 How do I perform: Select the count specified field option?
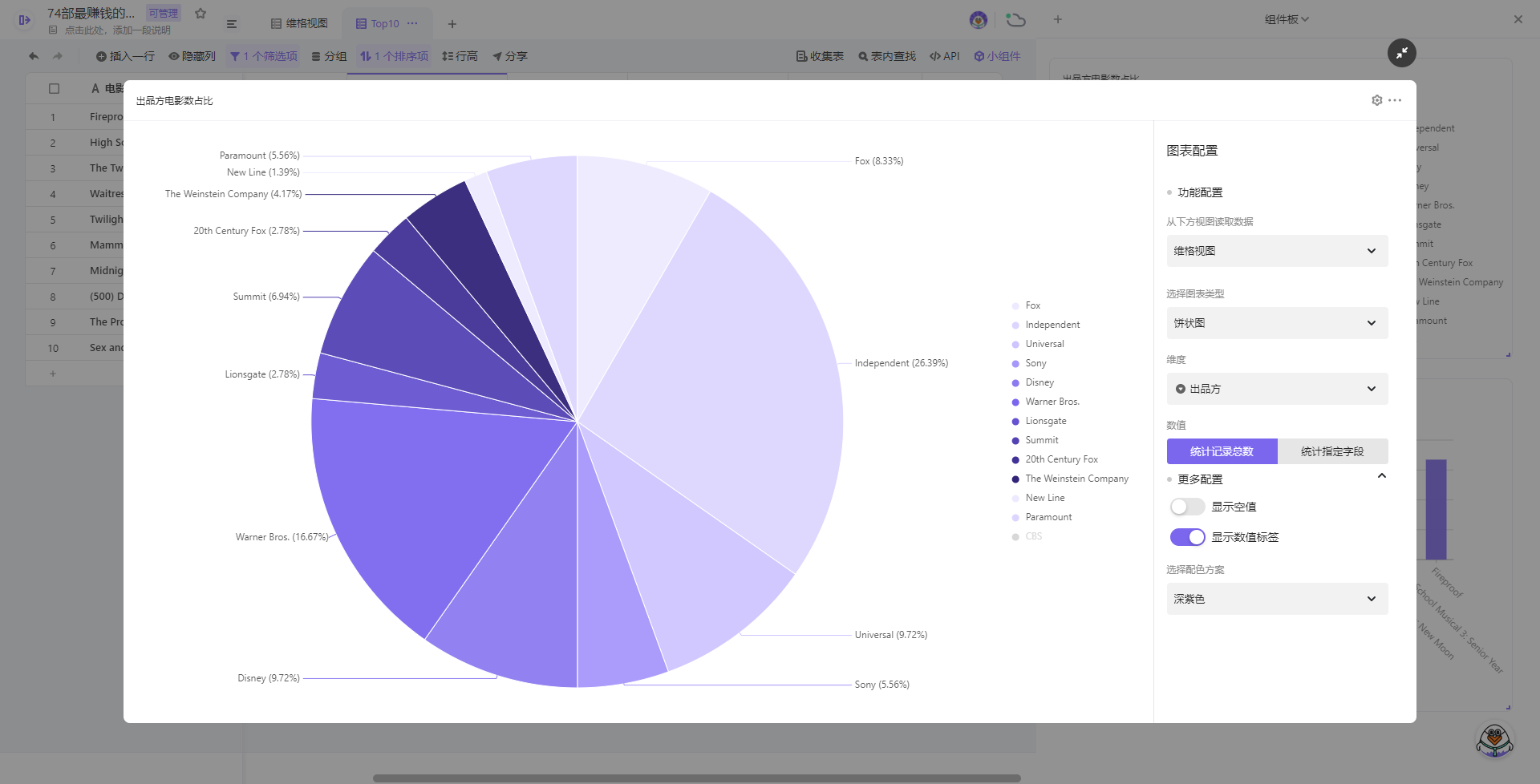(x=1331, y=451)
